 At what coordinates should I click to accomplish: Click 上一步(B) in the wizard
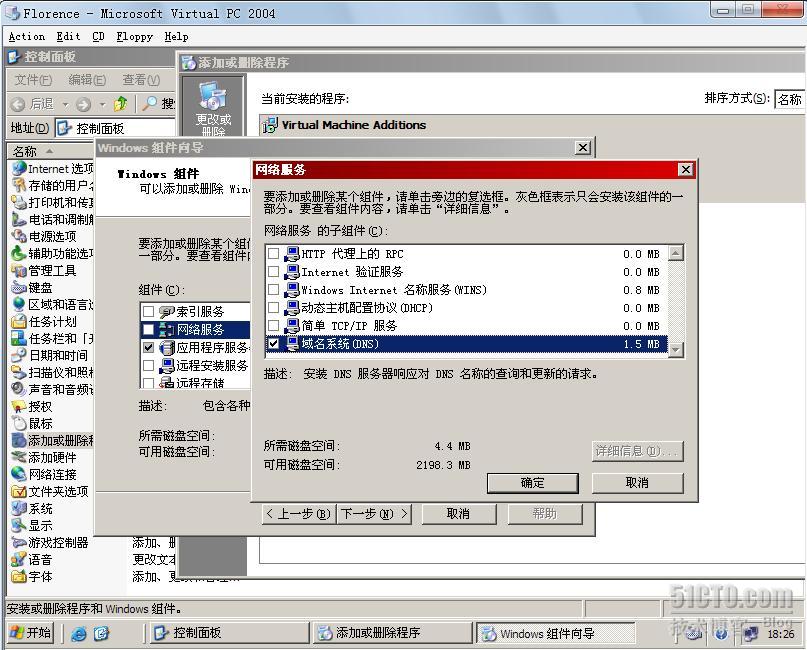tap(299, 514)
